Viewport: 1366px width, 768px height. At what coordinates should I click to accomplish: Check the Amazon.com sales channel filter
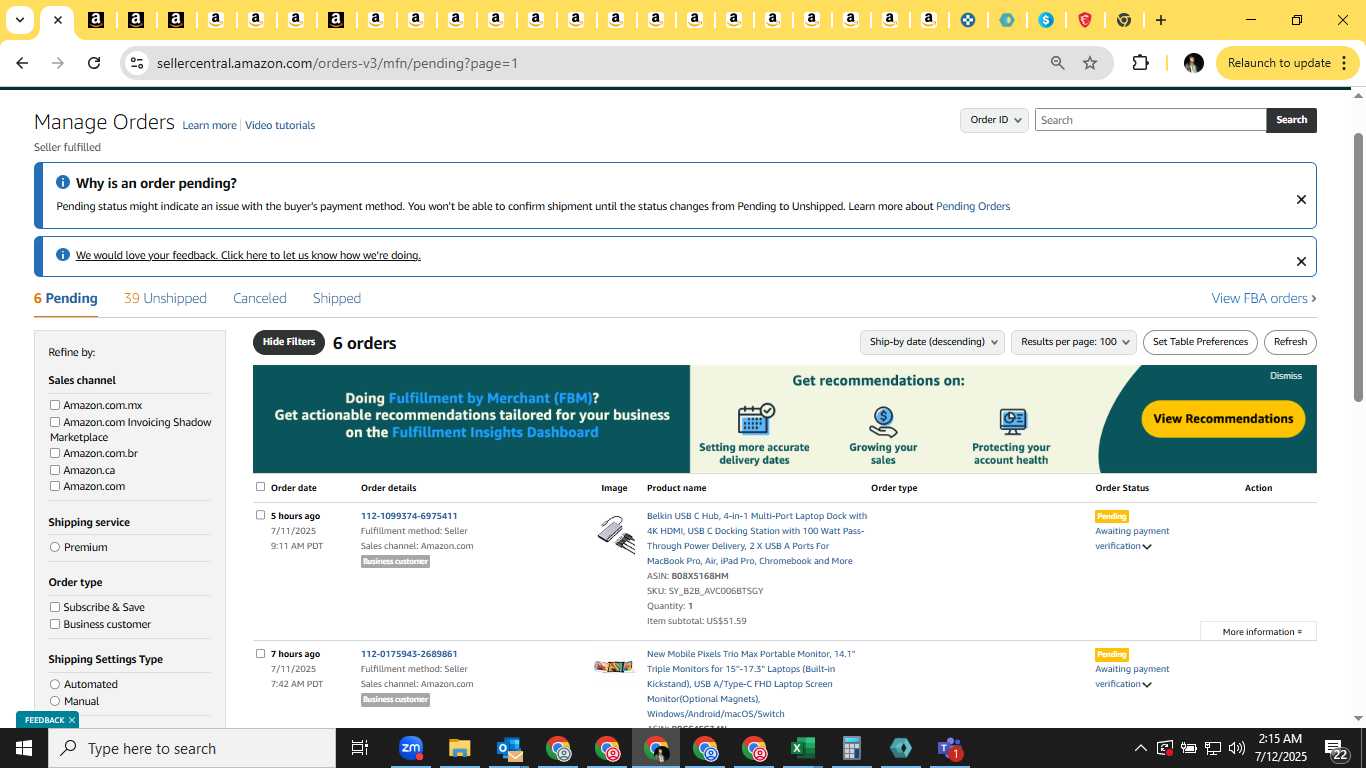(x=55, y=486)
